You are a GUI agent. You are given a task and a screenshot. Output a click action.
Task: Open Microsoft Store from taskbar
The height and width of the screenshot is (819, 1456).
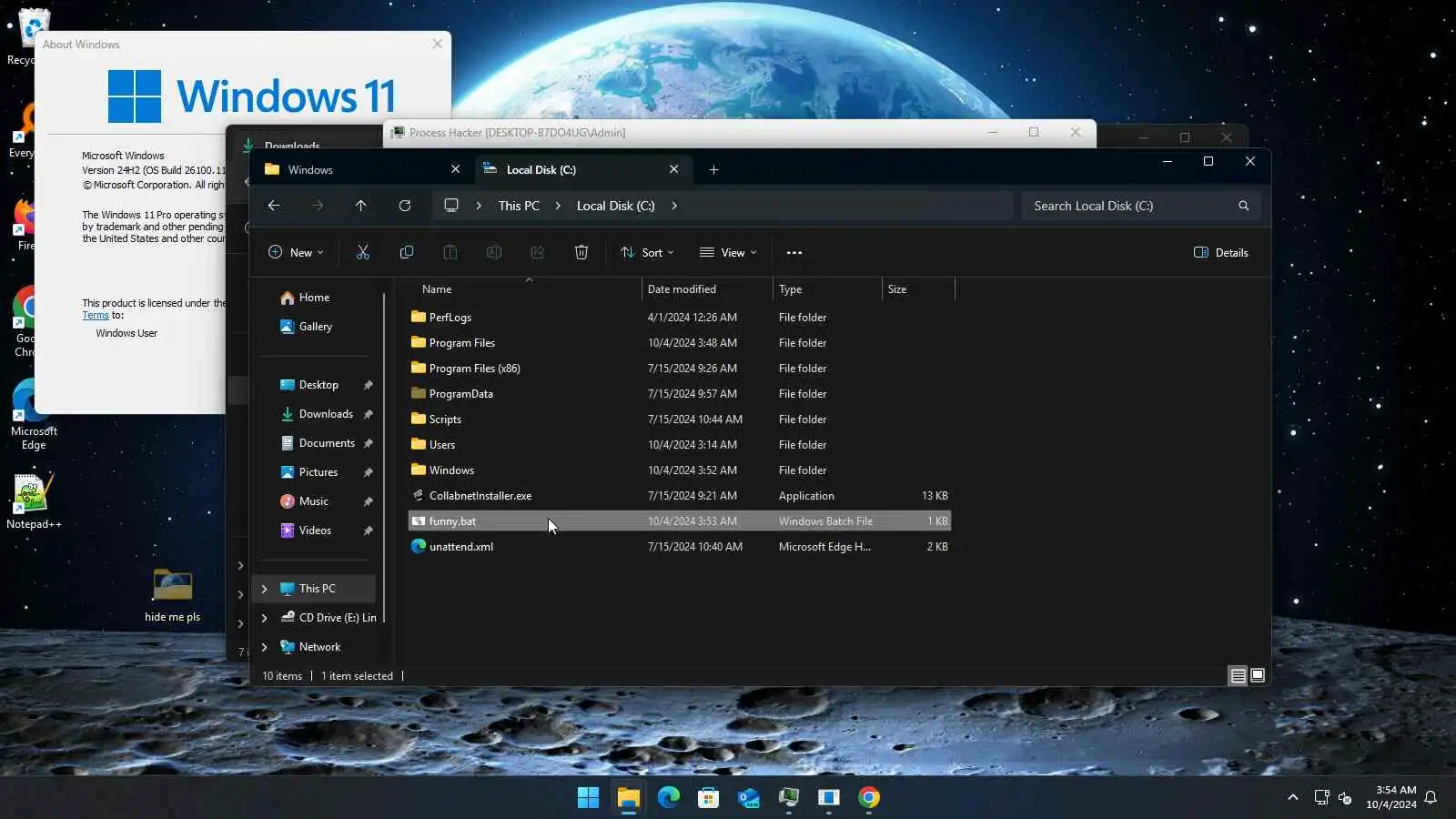[x=709, y=798]
